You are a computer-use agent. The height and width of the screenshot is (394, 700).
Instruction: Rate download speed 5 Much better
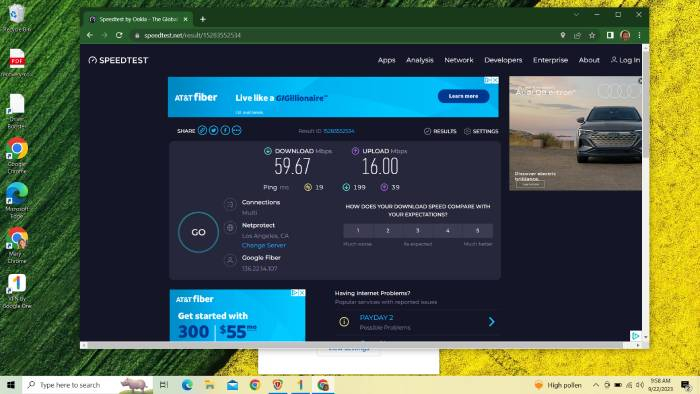pos(478,231)
